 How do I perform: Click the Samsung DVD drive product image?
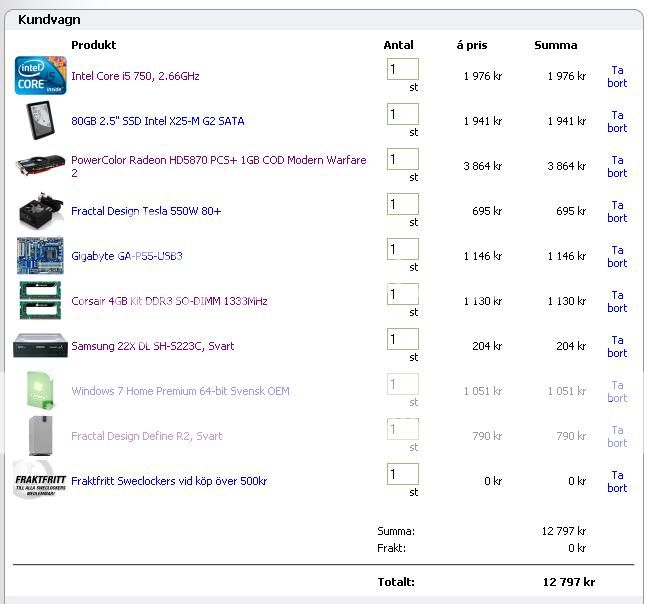(40, 347)
